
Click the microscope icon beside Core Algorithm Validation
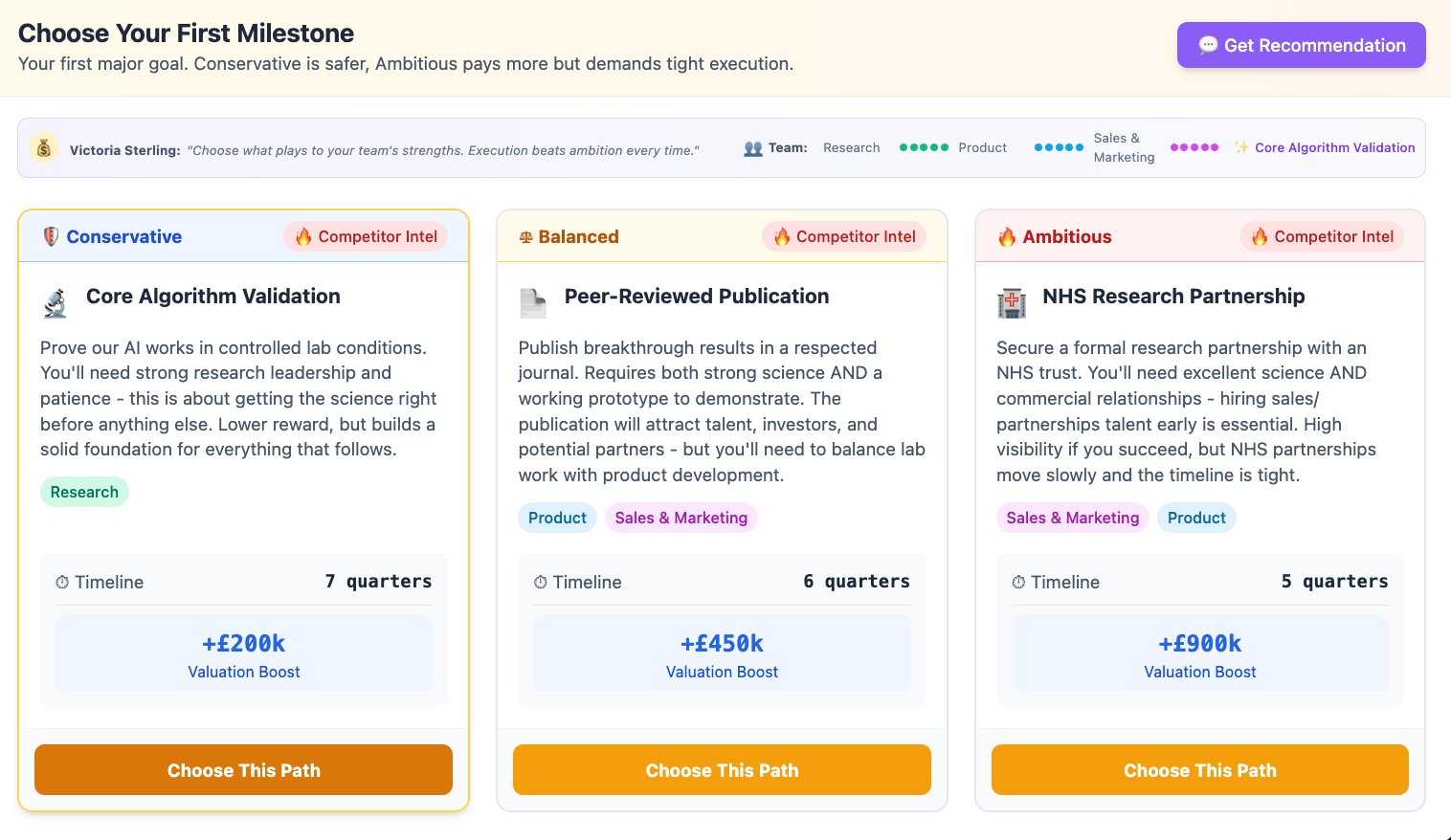[56, 303]
